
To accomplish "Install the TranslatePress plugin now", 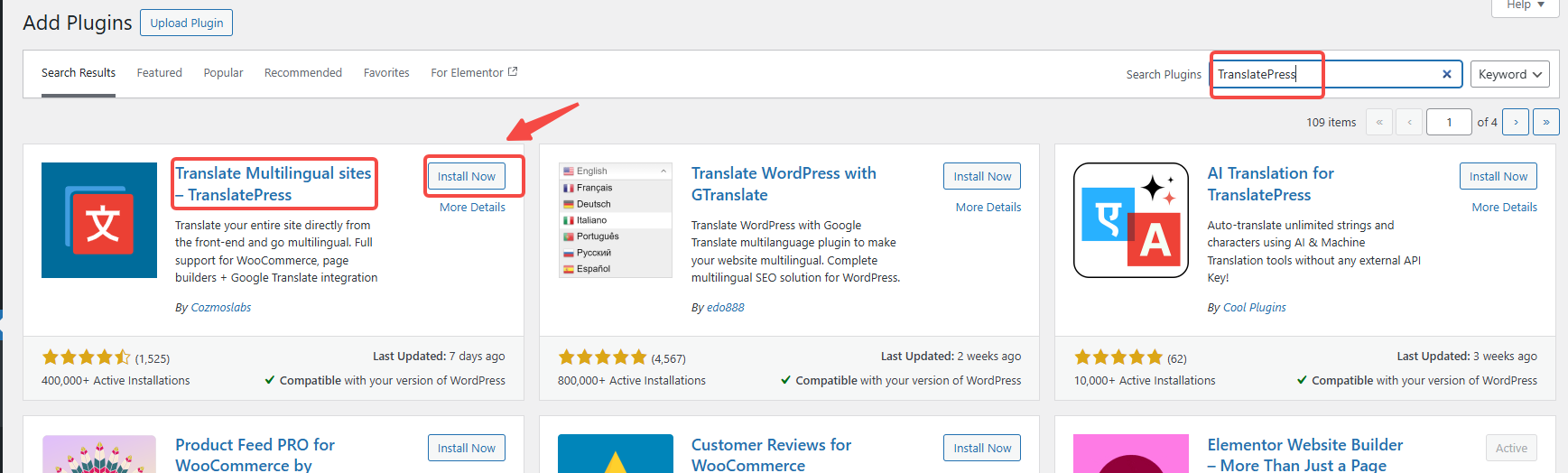I will click(x=466, y=177).
